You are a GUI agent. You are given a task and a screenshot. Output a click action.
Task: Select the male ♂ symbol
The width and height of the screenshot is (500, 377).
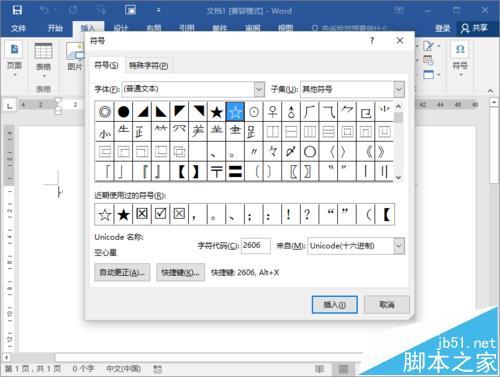tap(291, 112)
